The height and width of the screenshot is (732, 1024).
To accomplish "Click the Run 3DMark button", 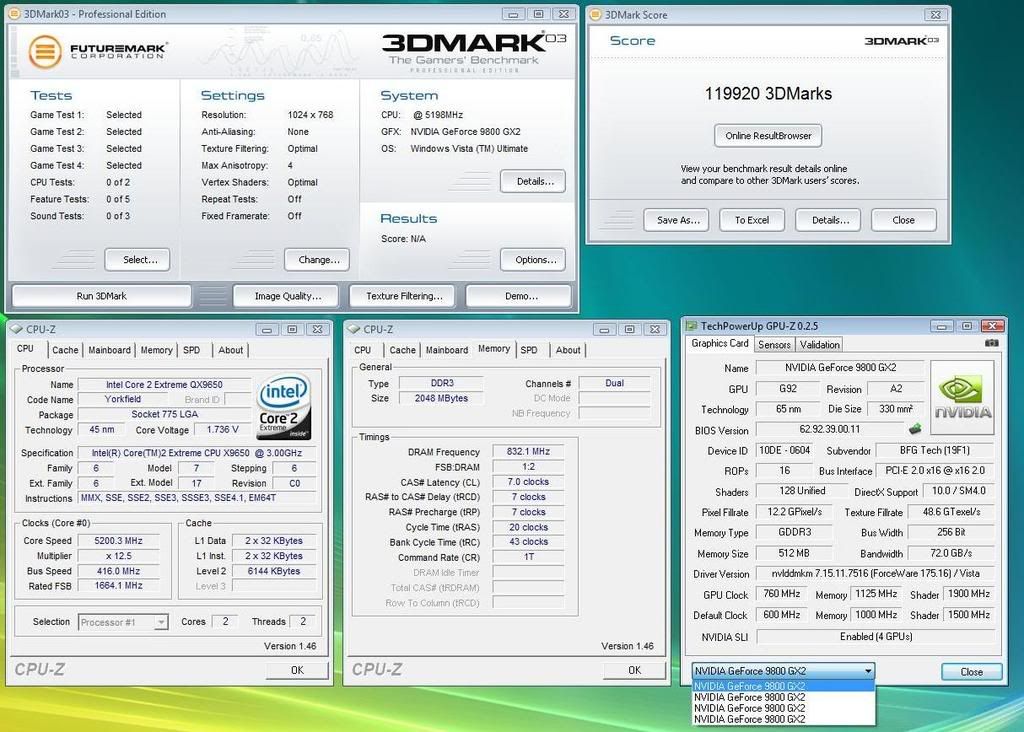I will [102, 296].
